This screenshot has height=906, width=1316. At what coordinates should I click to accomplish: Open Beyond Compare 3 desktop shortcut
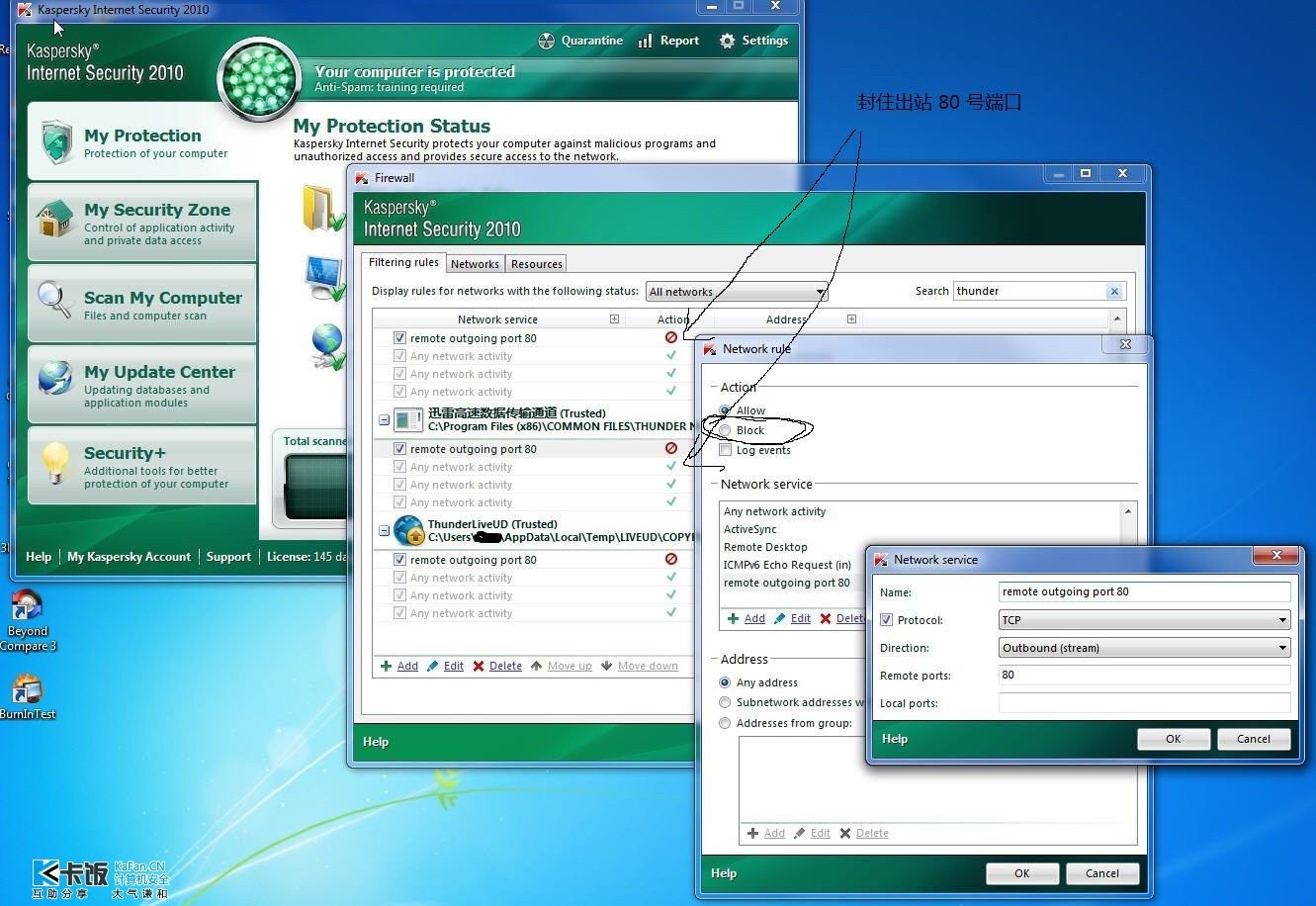point(27,621)
